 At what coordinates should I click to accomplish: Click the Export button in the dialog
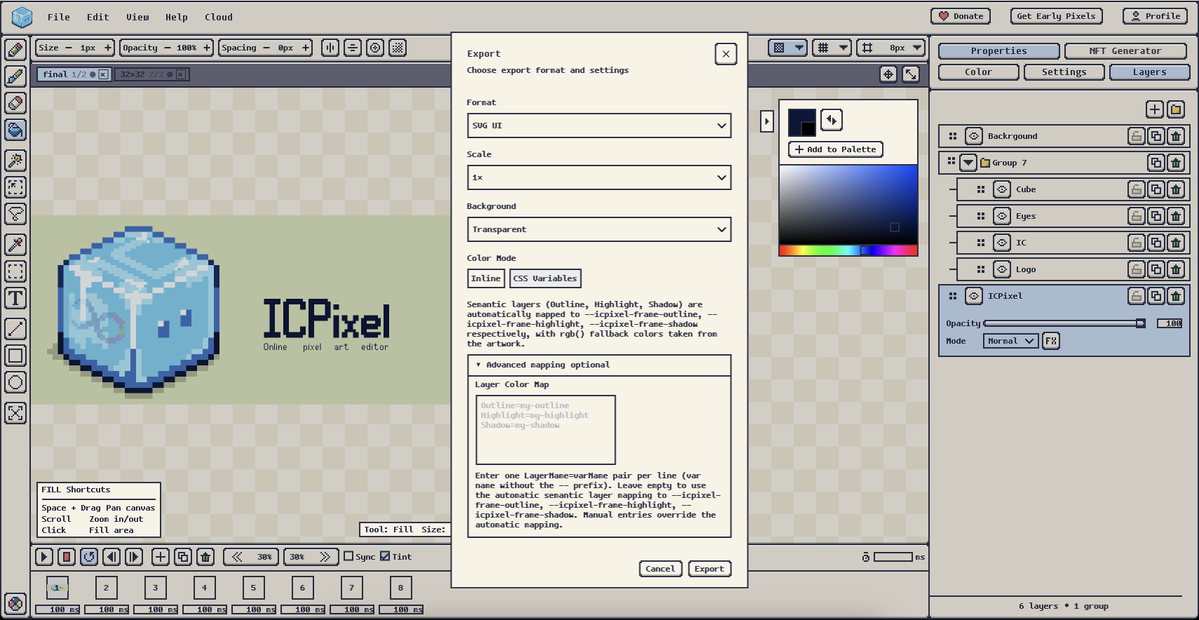coord(709,569)
